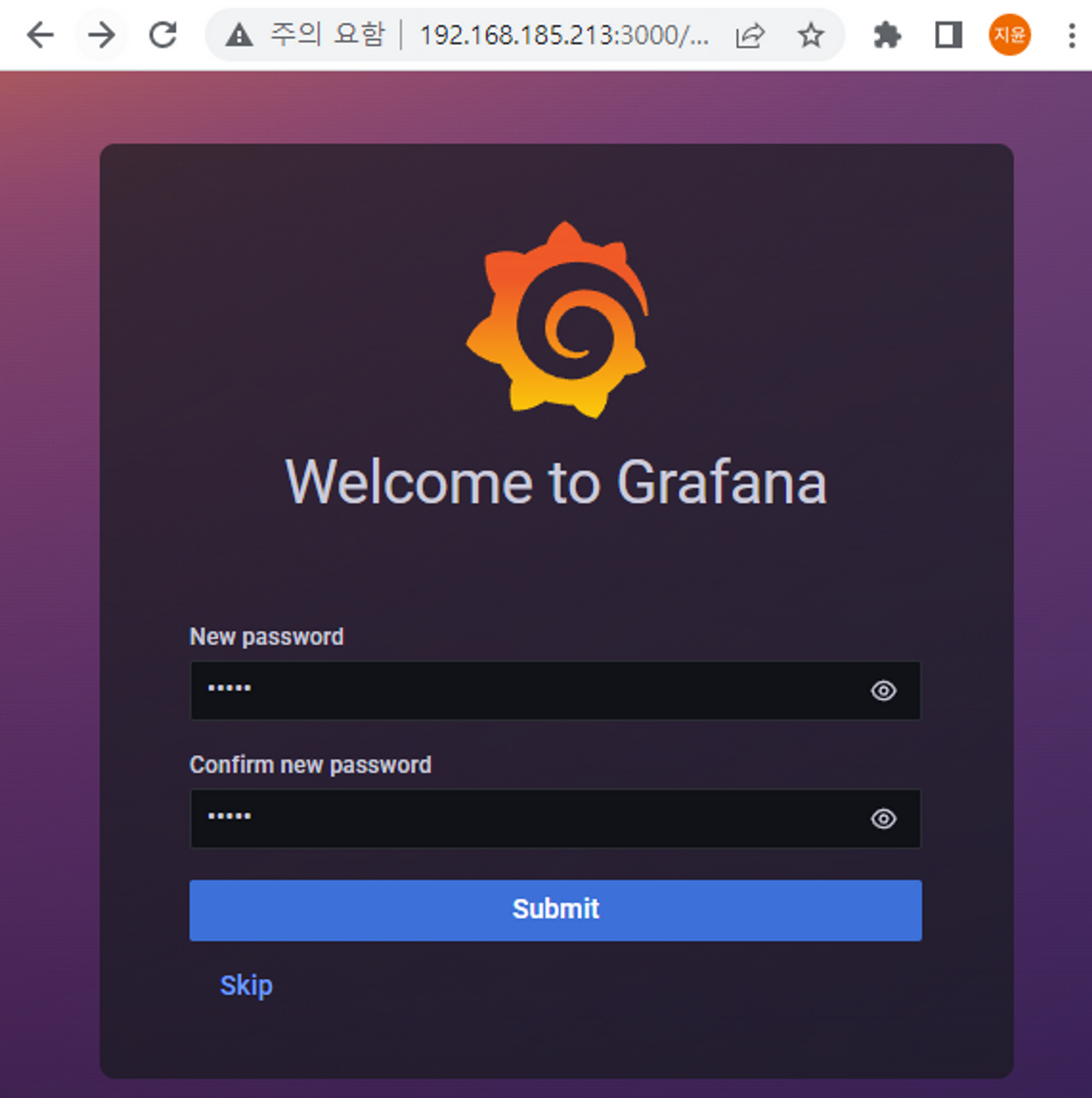Open the not-secure warning site info
This screenshot has width=1092, height=1098.
pos(240,35)
